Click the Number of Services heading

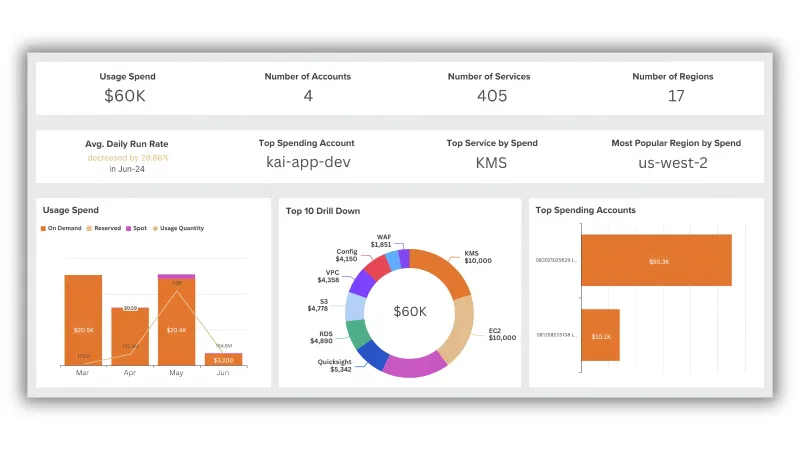[489, 77]
